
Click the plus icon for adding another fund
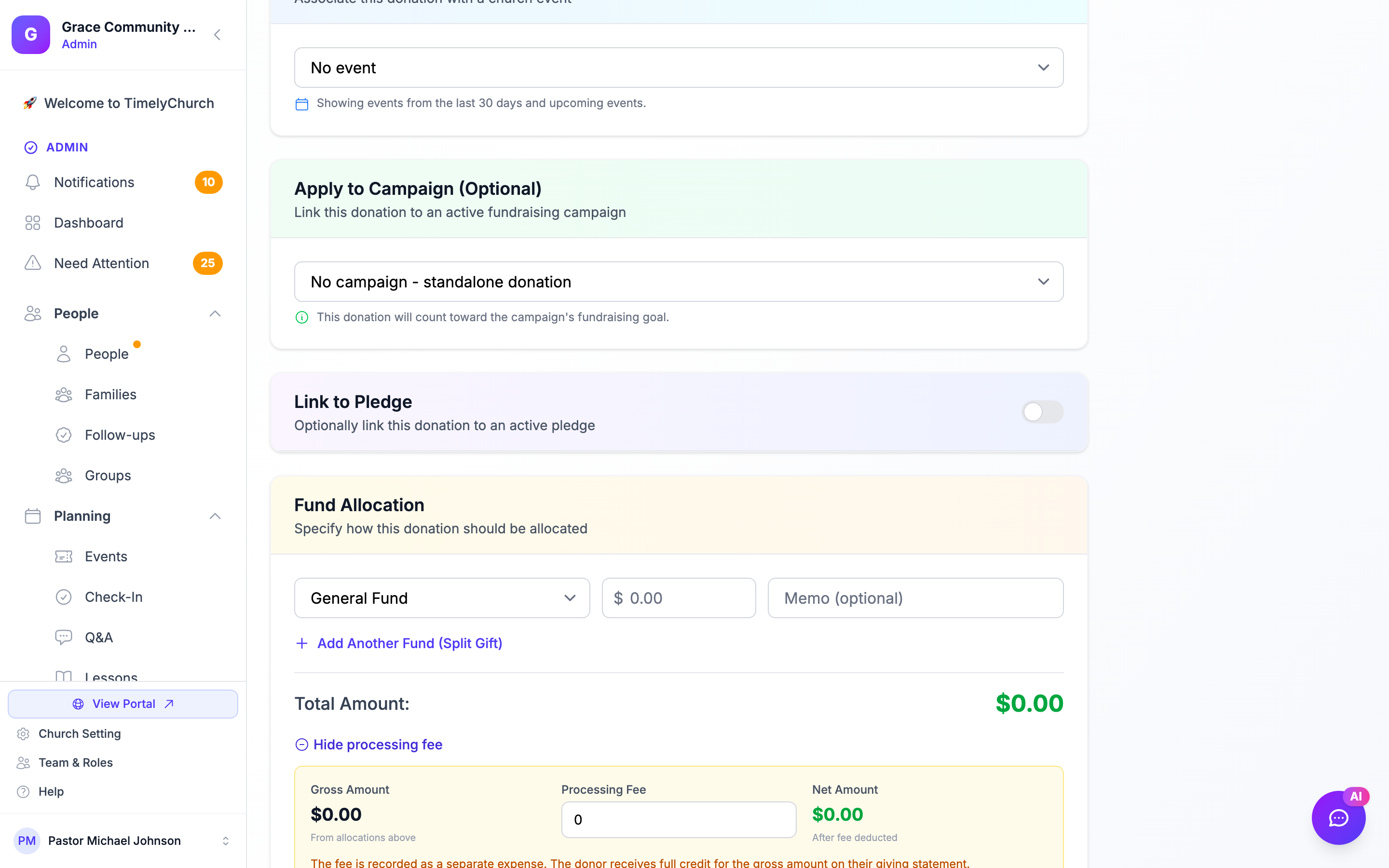301,643
